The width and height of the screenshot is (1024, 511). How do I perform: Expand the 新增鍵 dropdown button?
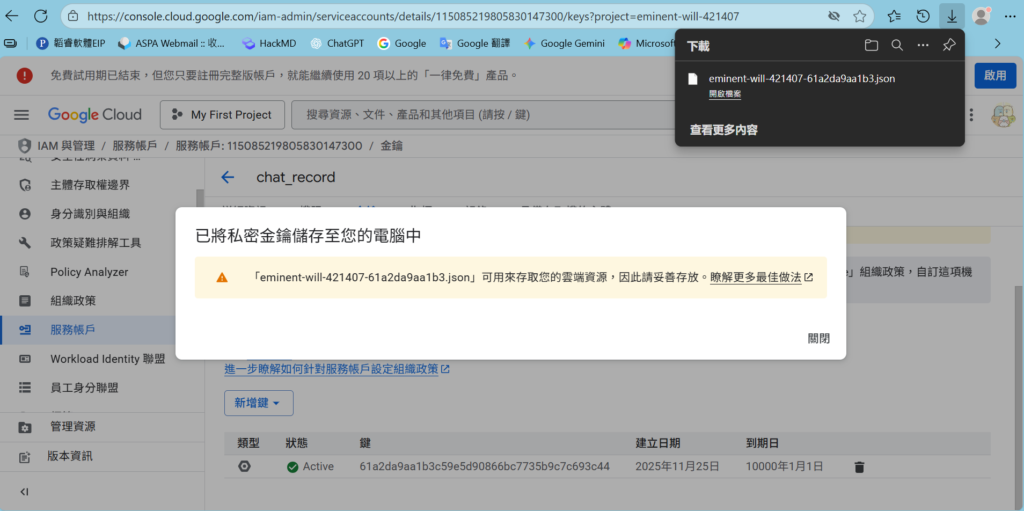(x=258, y=402)
